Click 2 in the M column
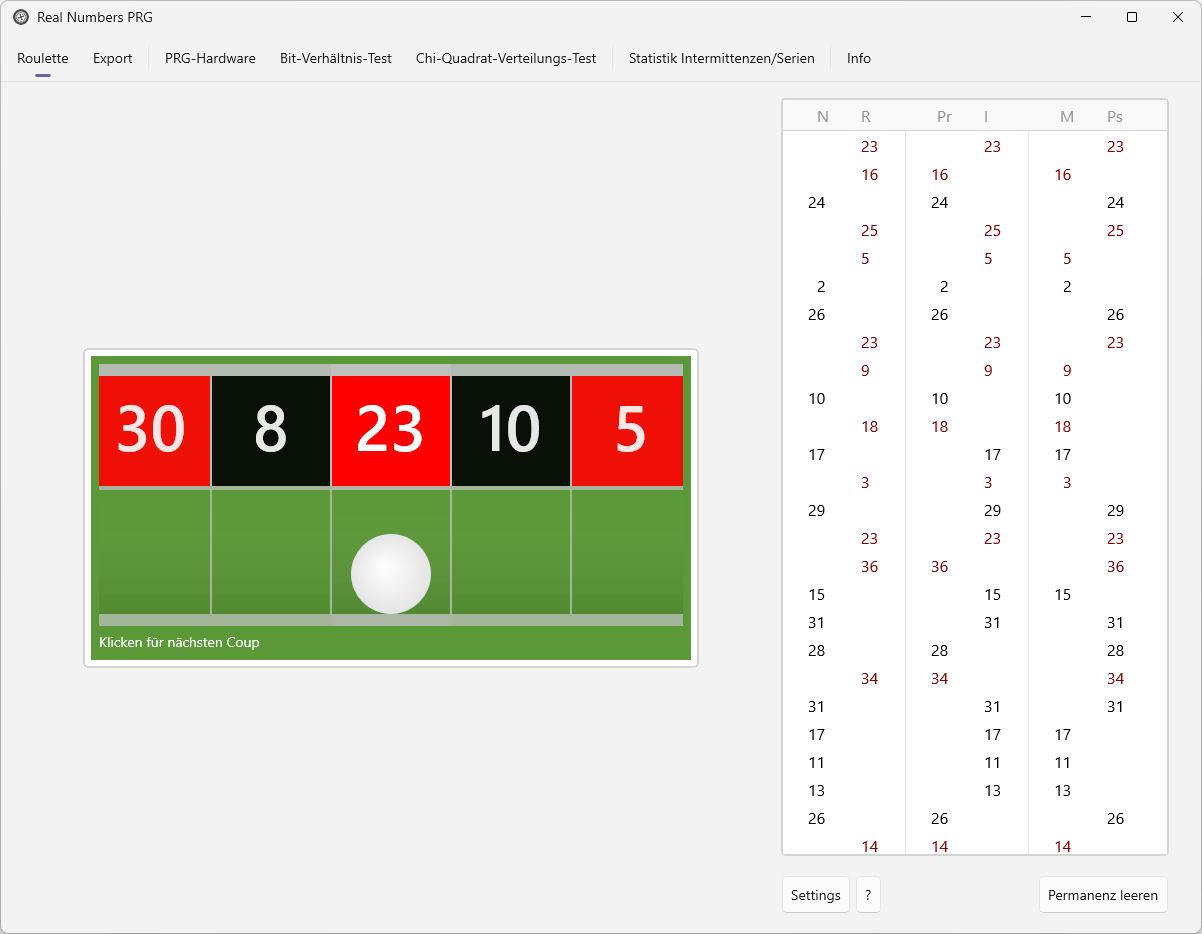Screen dimensions: 1202x934 [x=1067, y=286]
